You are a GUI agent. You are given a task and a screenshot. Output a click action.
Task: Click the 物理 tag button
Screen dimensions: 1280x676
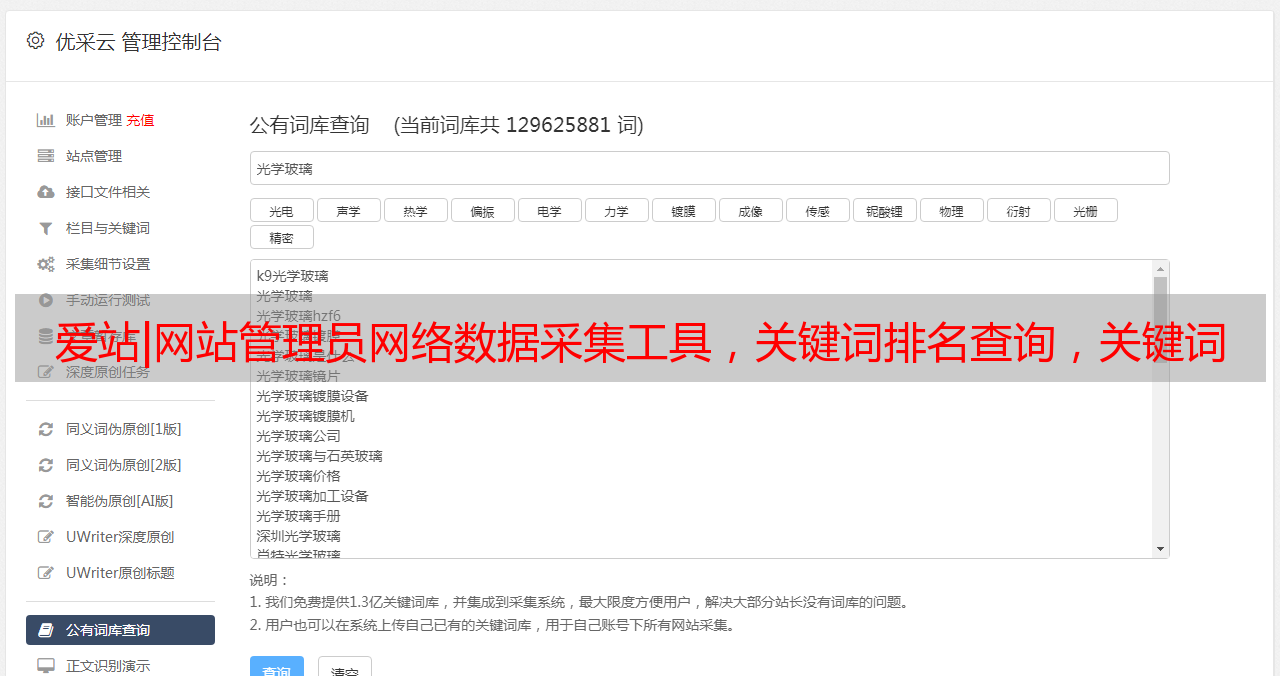[x=952, y=210]
